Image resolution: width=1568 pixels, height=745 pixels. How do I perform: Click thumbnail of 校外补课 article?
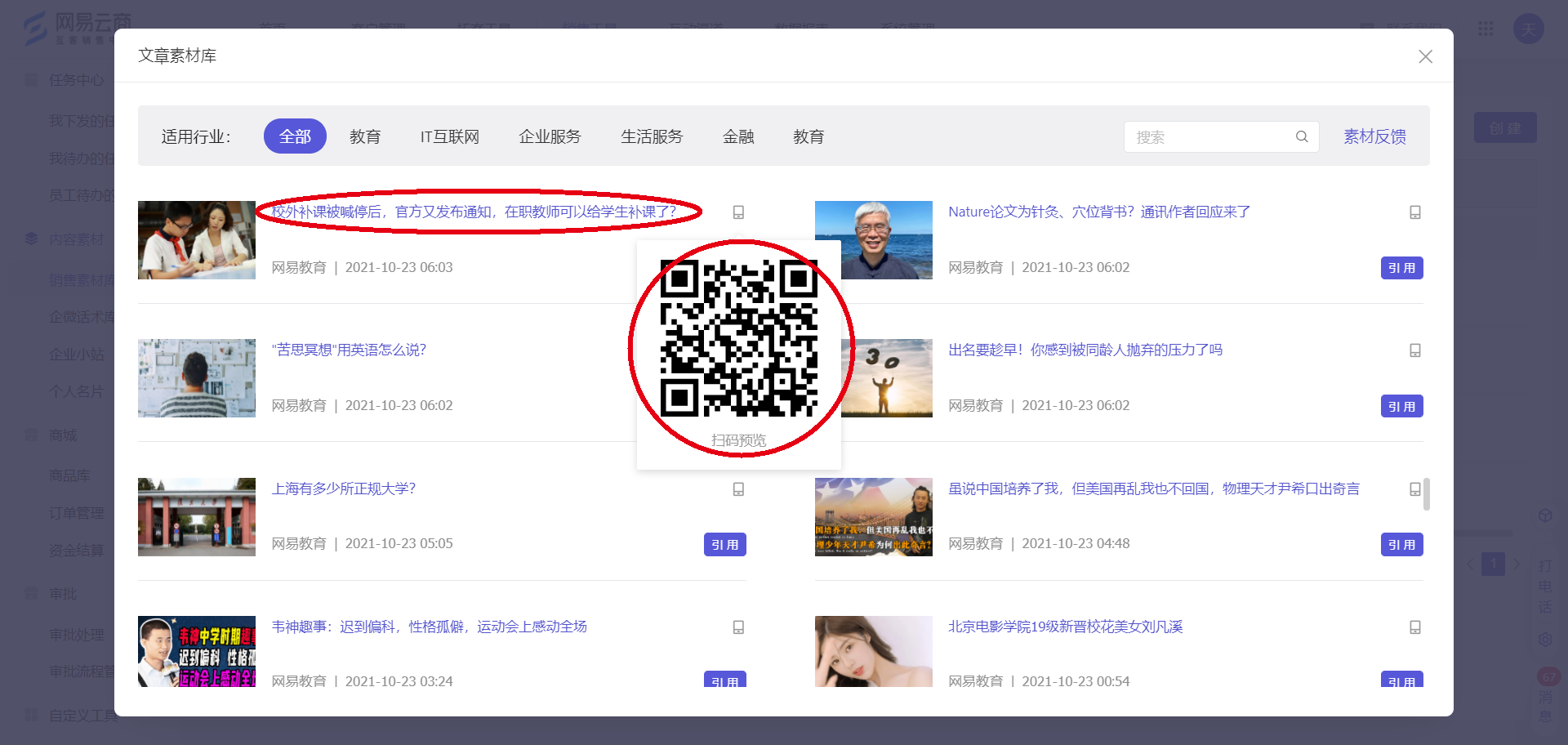click(x=197, y=240)
